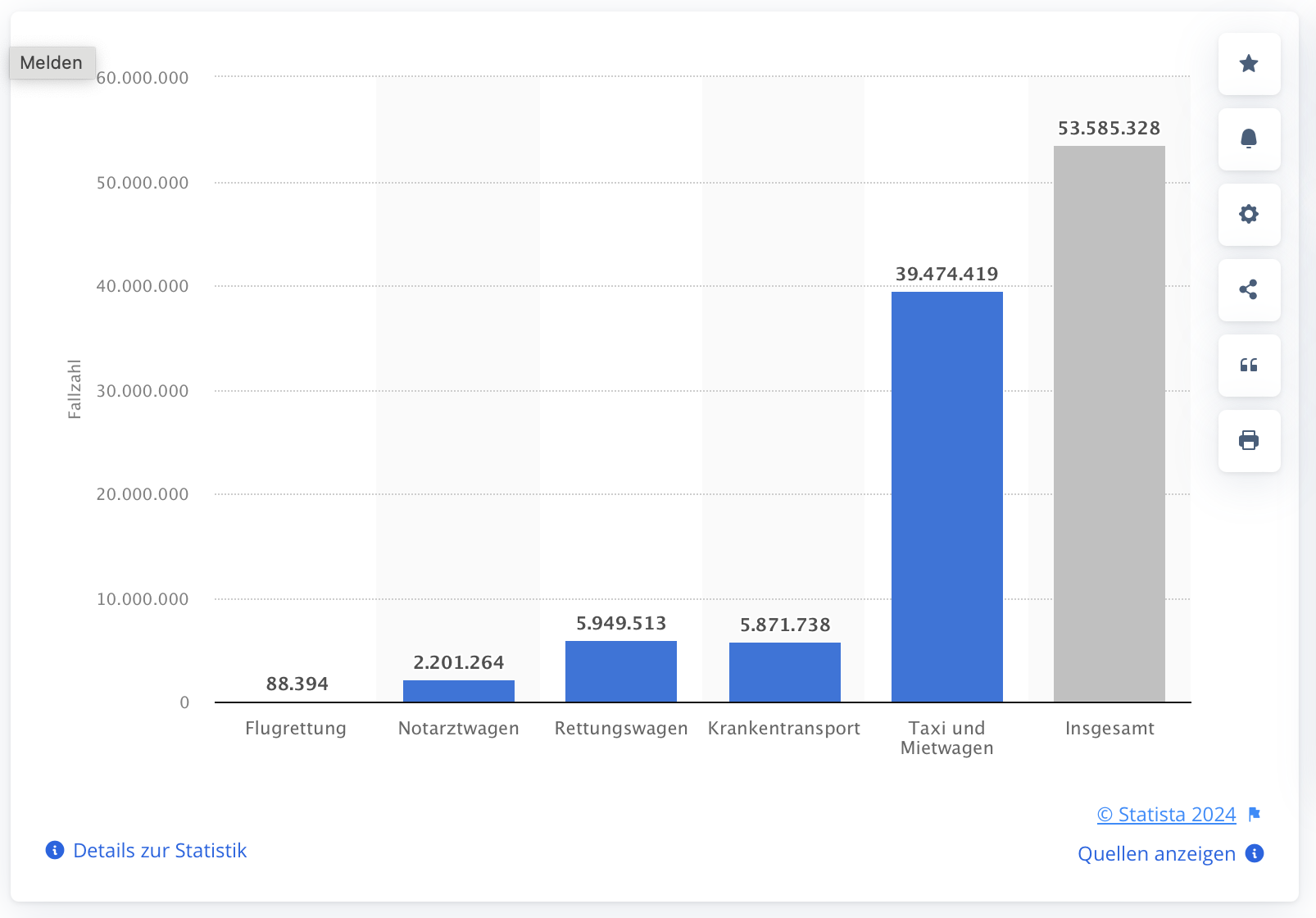Show sources via Quellen anzeigen
The width and height of the screenshot is (1316, 918).
point(1156,854)
